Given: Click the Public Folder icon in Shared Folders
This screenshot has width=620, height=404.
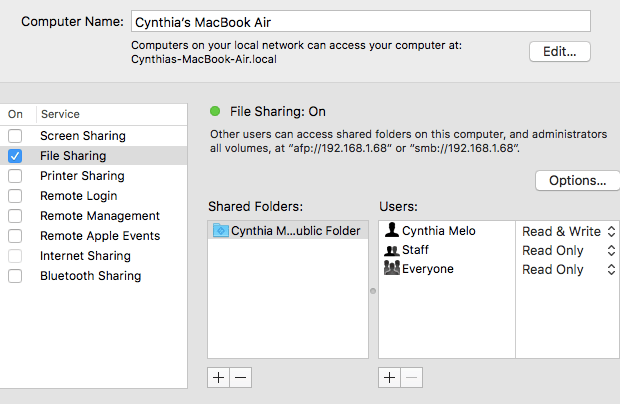Looking at the screenshot, I should [x=221, y=231].
